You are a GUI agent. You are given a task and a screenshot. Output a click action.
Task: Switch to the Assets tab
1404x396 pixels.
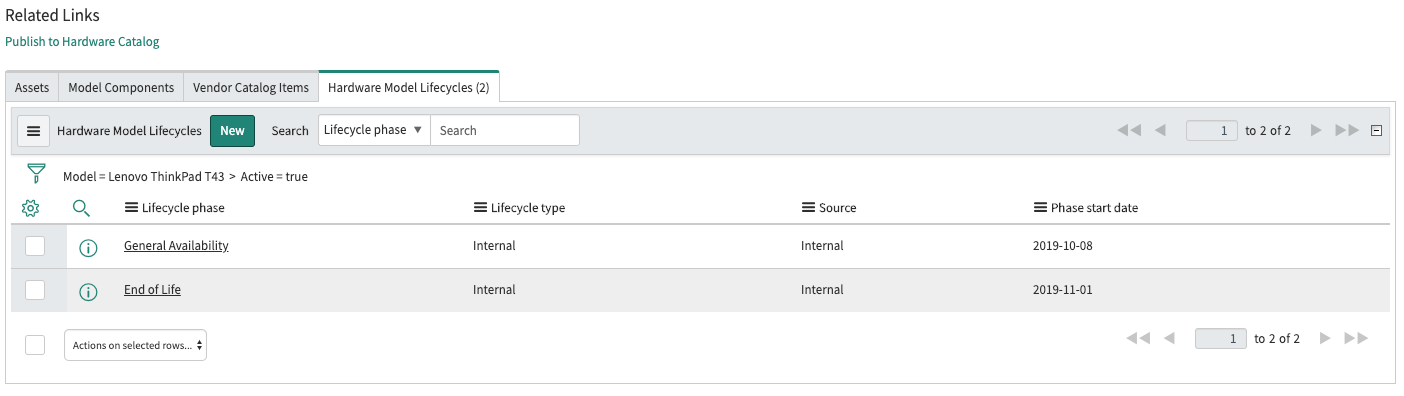tap(32, 88)
